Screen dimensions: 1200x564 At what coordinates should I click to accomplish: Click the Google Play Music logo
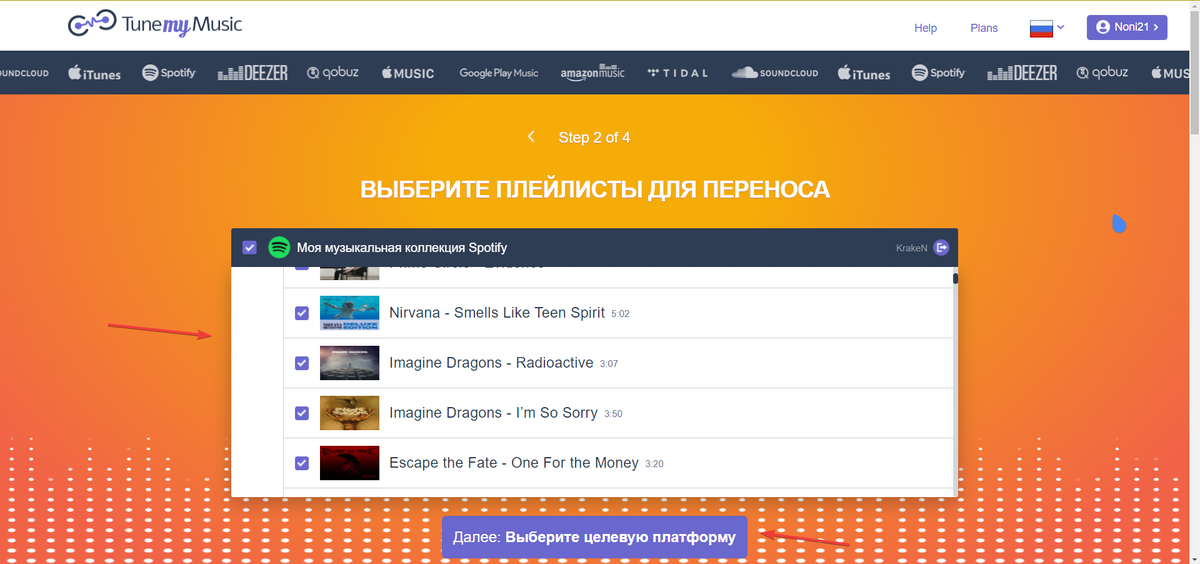pyautogui.click(x=499, y=73)
